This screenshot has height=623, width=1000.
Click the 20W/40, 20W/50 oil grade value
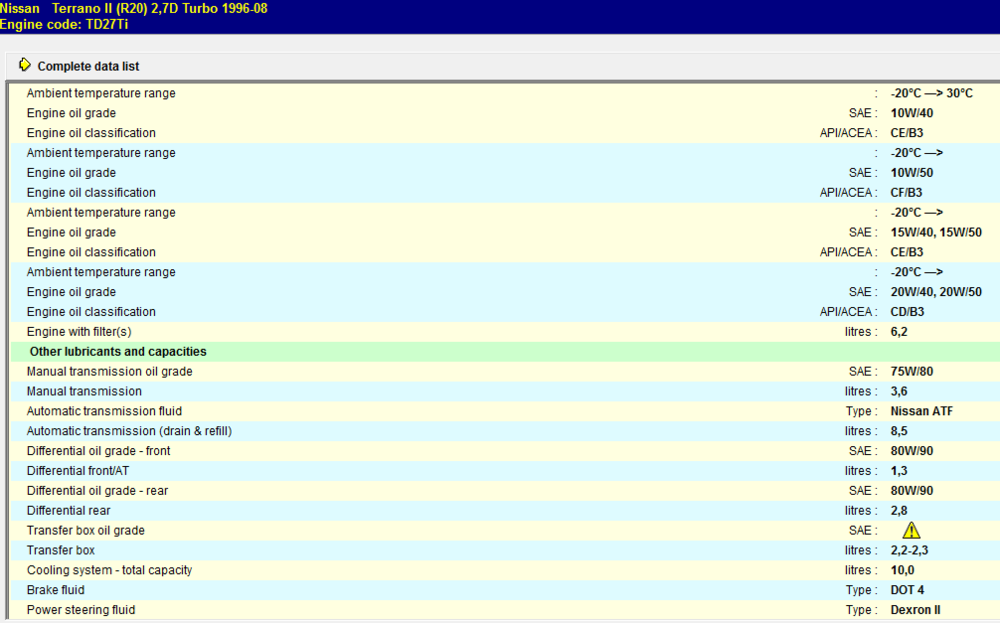tap(936, 292)
